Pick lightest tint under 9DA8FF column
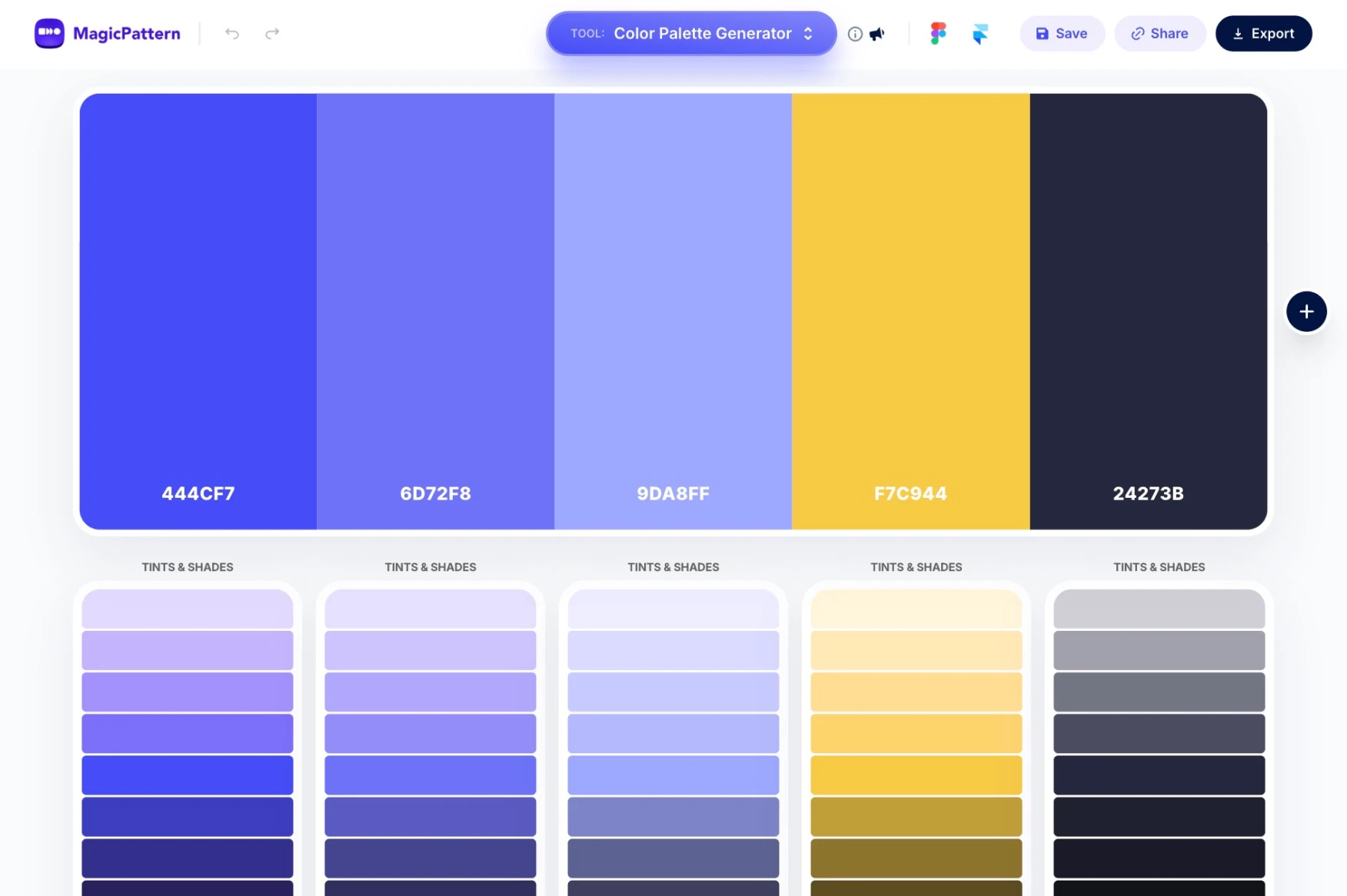 pyautogui.click(x=673, y=609)
